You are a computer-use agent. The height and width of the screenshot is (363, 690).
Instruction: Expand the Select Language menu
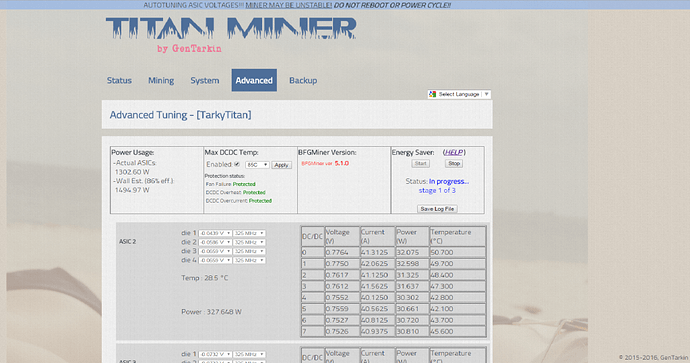point(459,94)
